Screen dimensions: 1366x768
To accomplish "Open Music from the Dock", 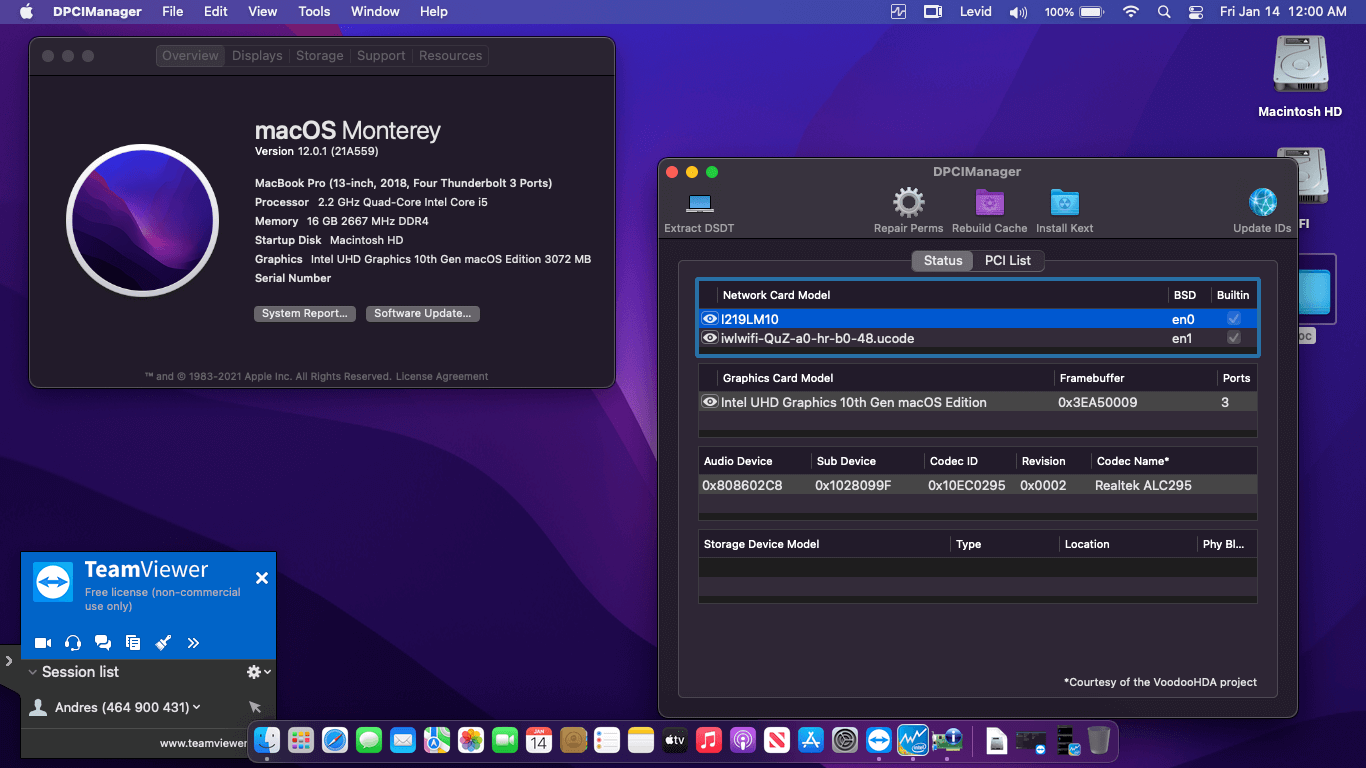I will pos(709,740).
